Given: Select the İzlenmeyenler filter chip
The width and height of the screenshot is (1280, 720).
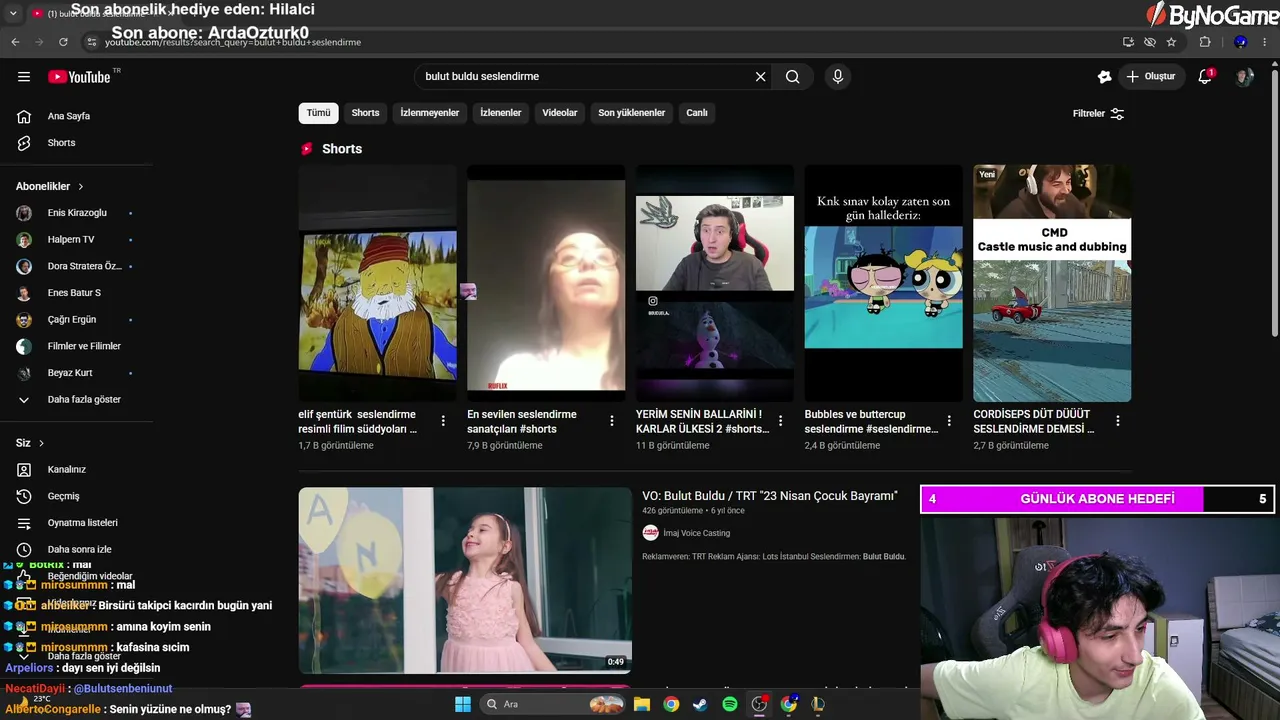Looking at the screenshot, I should coord(430,113).
